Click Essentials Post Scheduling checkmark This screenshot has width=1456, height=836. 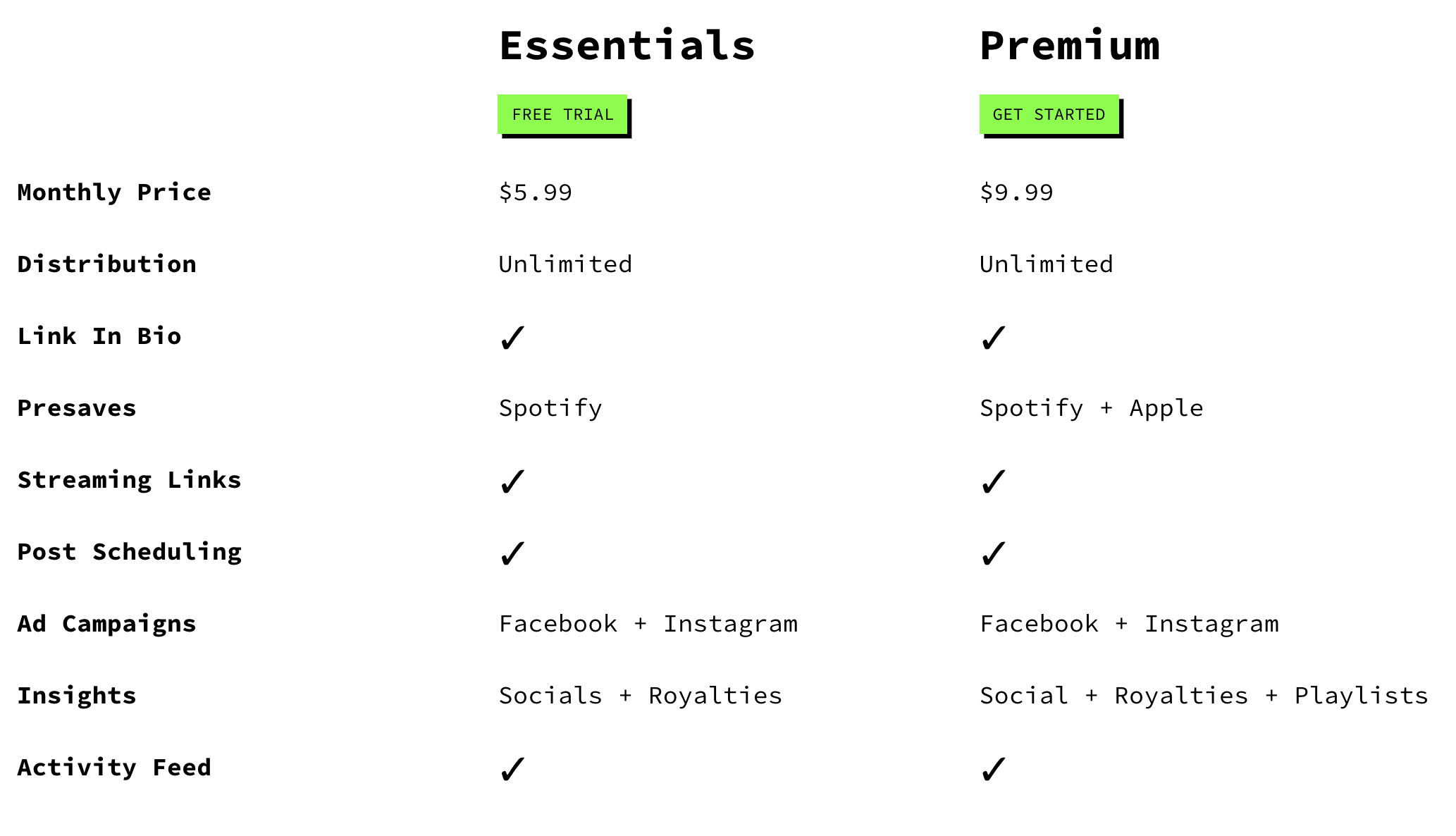[512, 553]
